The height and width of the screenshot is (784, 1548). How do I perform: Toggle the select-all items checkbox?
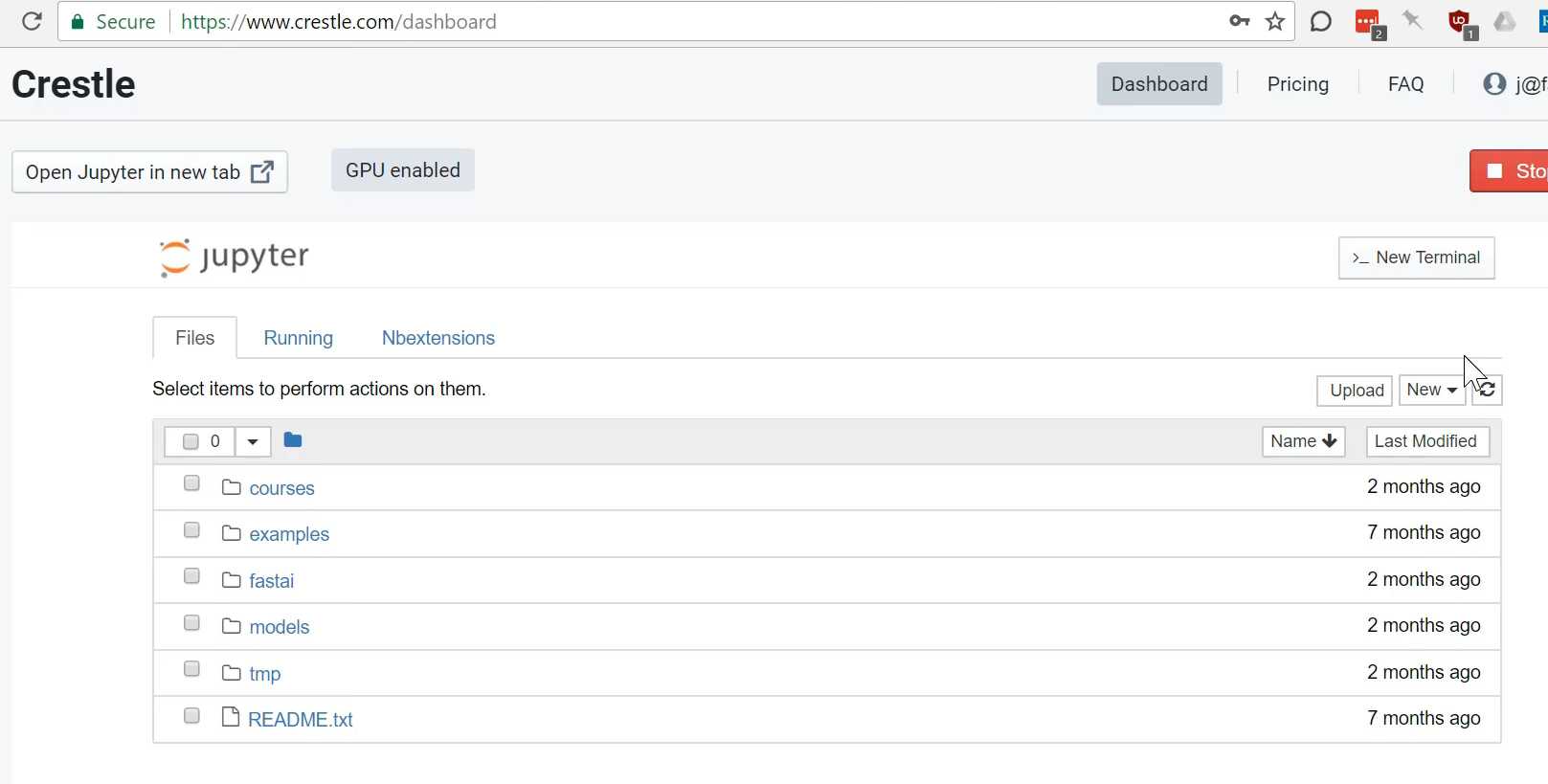191,441
